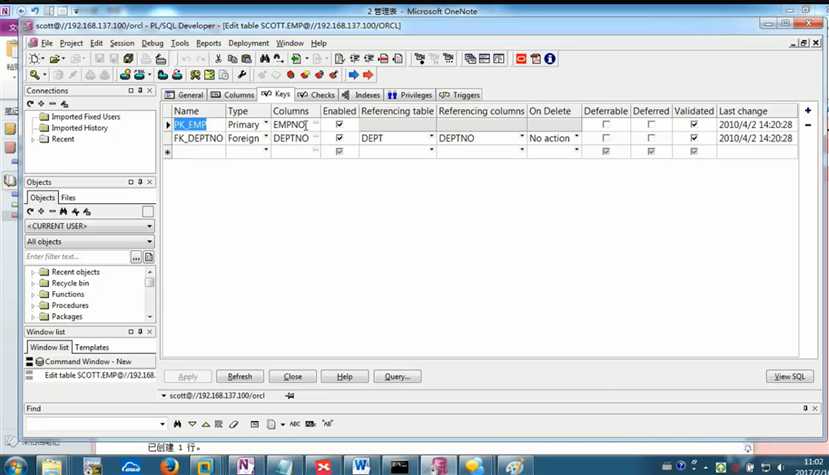Switch to the Indexes tab

tap(362, 95)
